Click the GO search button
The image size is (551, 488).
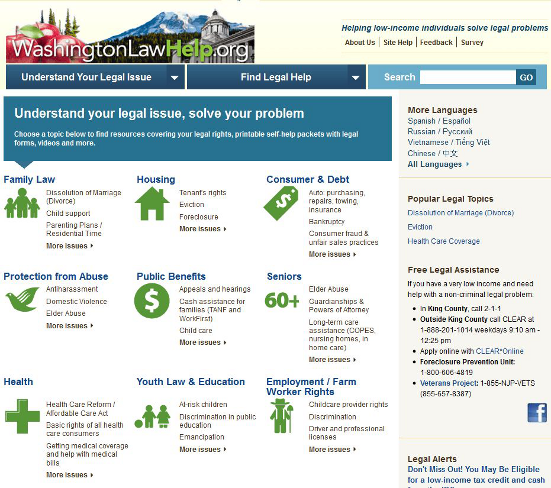click(526, 77)
